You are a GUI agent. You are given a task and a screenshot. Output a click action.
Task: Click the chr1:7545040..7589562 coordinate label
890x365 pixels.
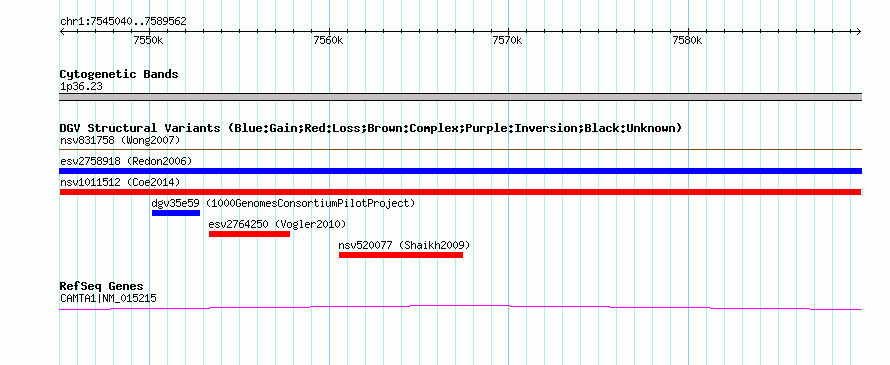(x=123, y=22)
